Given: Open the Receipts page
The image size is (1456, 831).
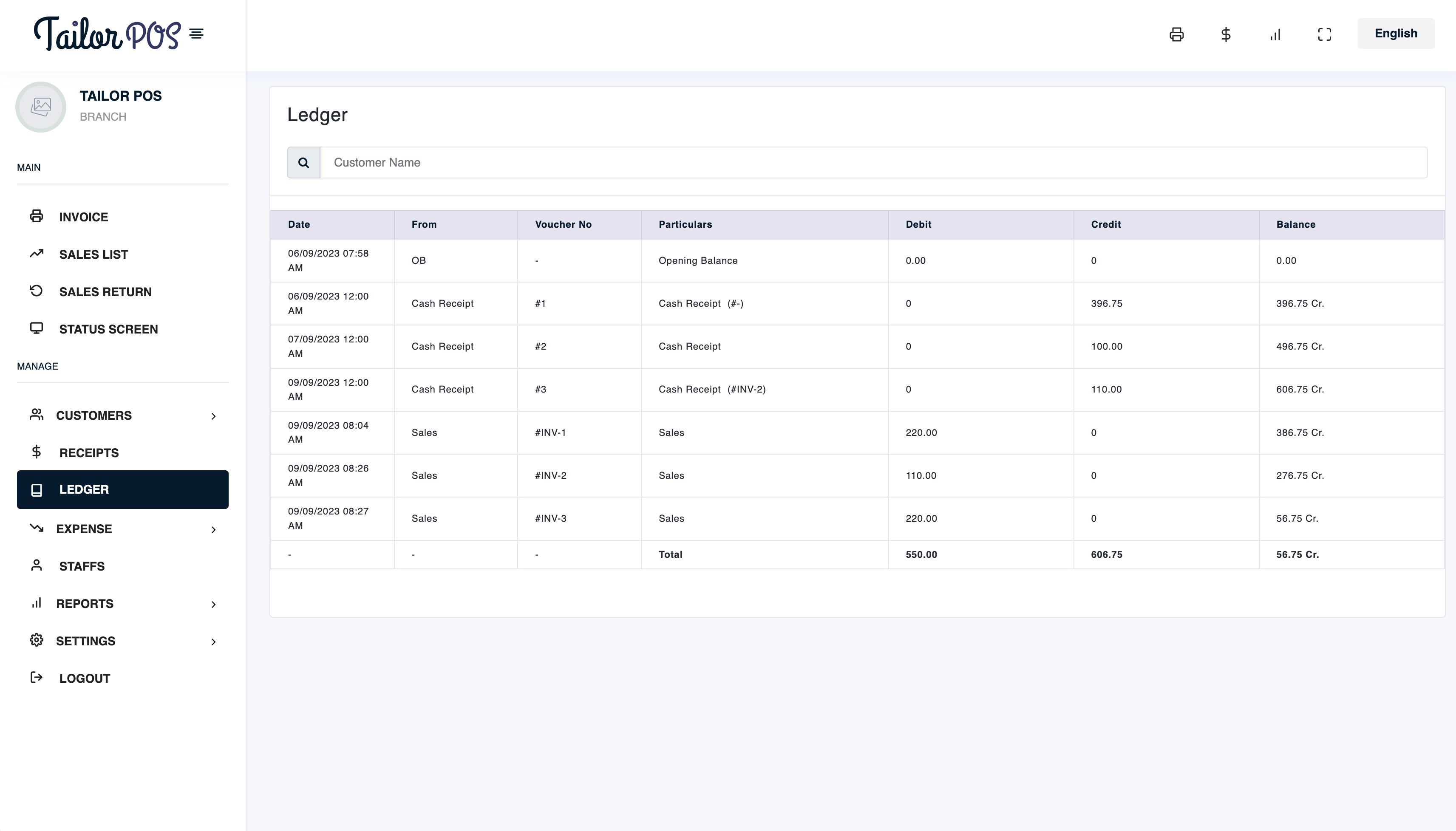Looking at the screenshot, I should (x=88, y=452).
